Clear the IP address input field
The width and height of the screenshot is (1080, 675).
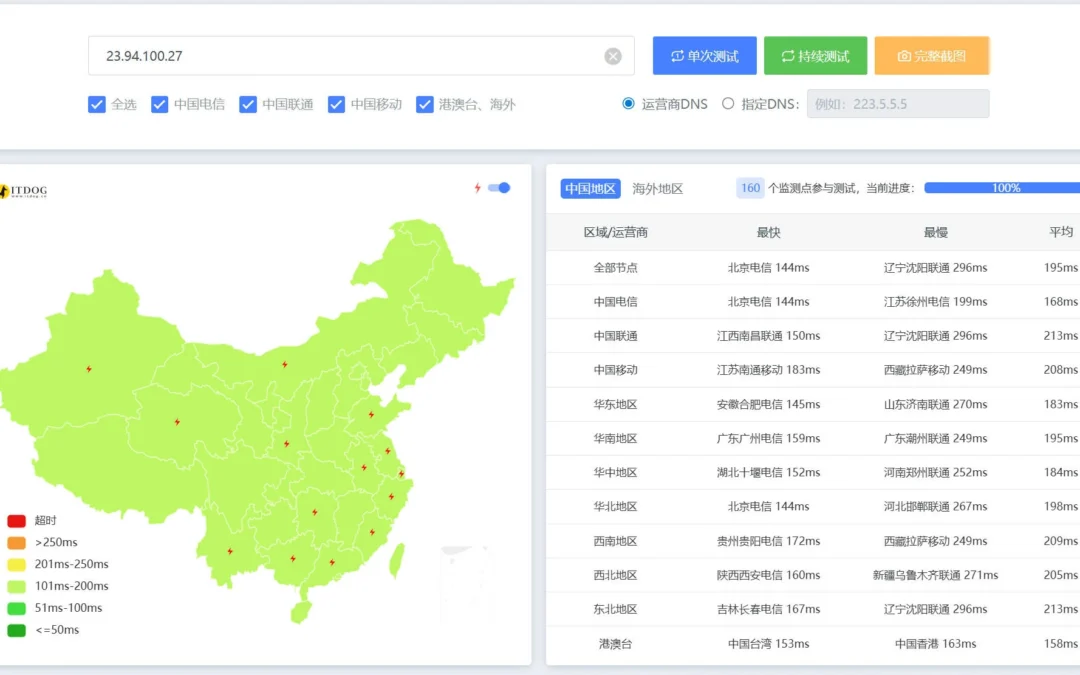click(612, 56)
